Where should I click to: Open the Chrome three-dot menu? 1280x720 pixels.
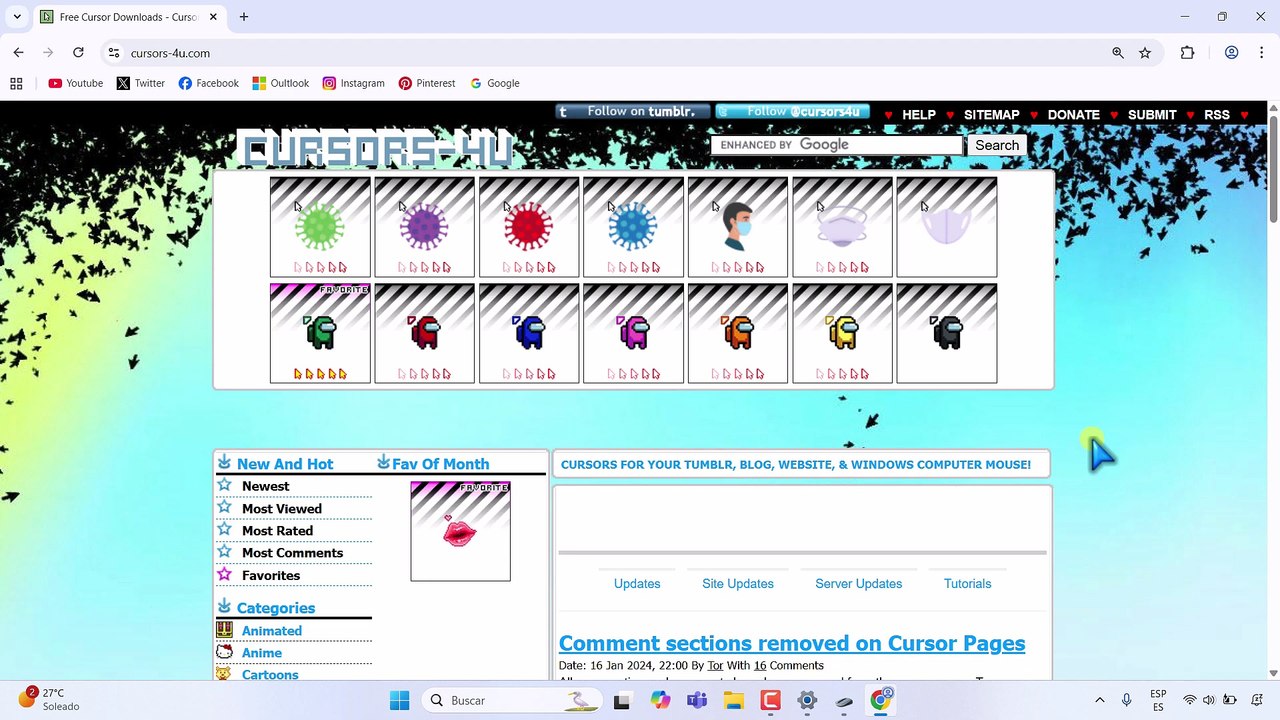(1261, 53)
